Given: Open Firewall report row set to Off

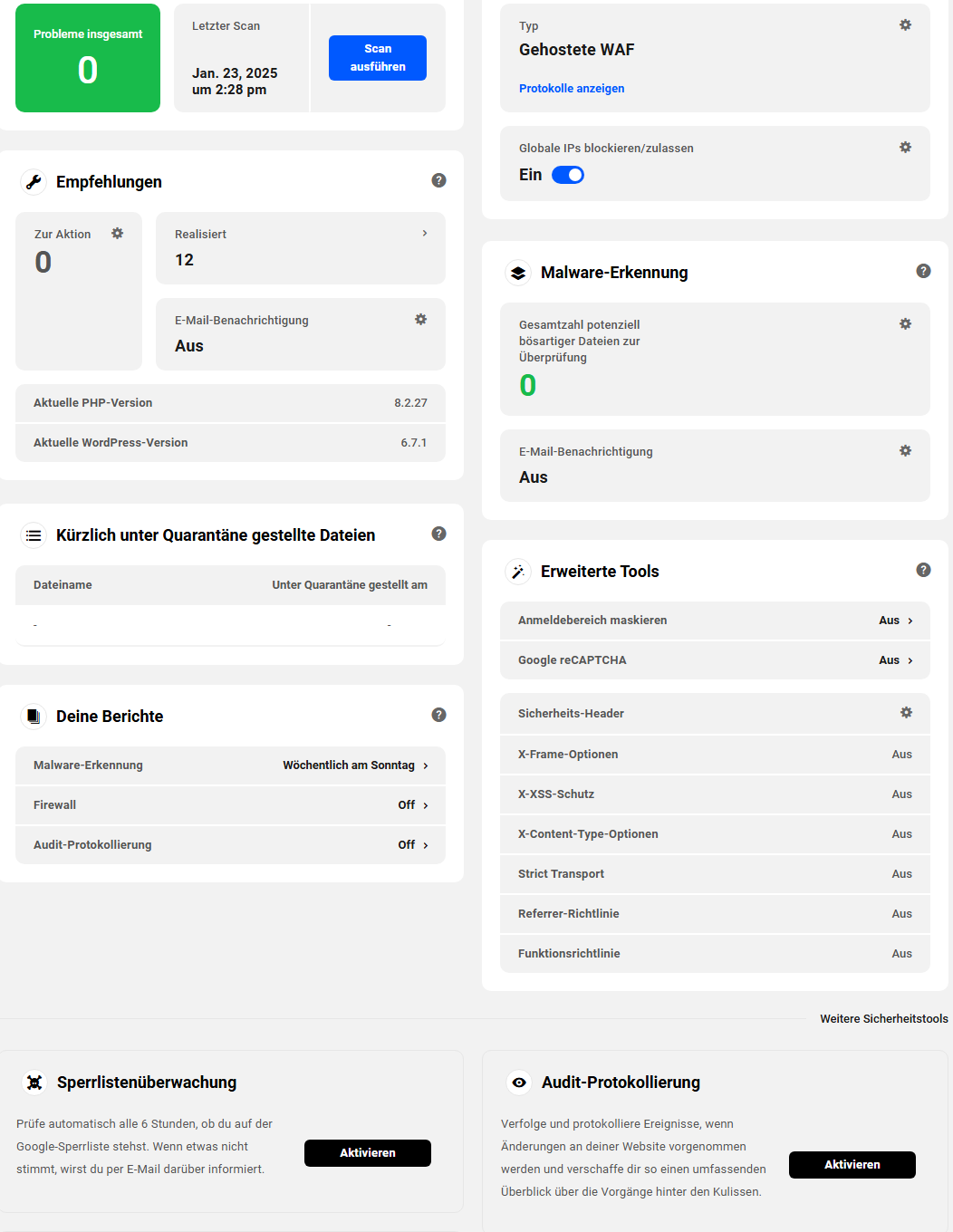Looking at the screenshot, I should click(230, 805).
